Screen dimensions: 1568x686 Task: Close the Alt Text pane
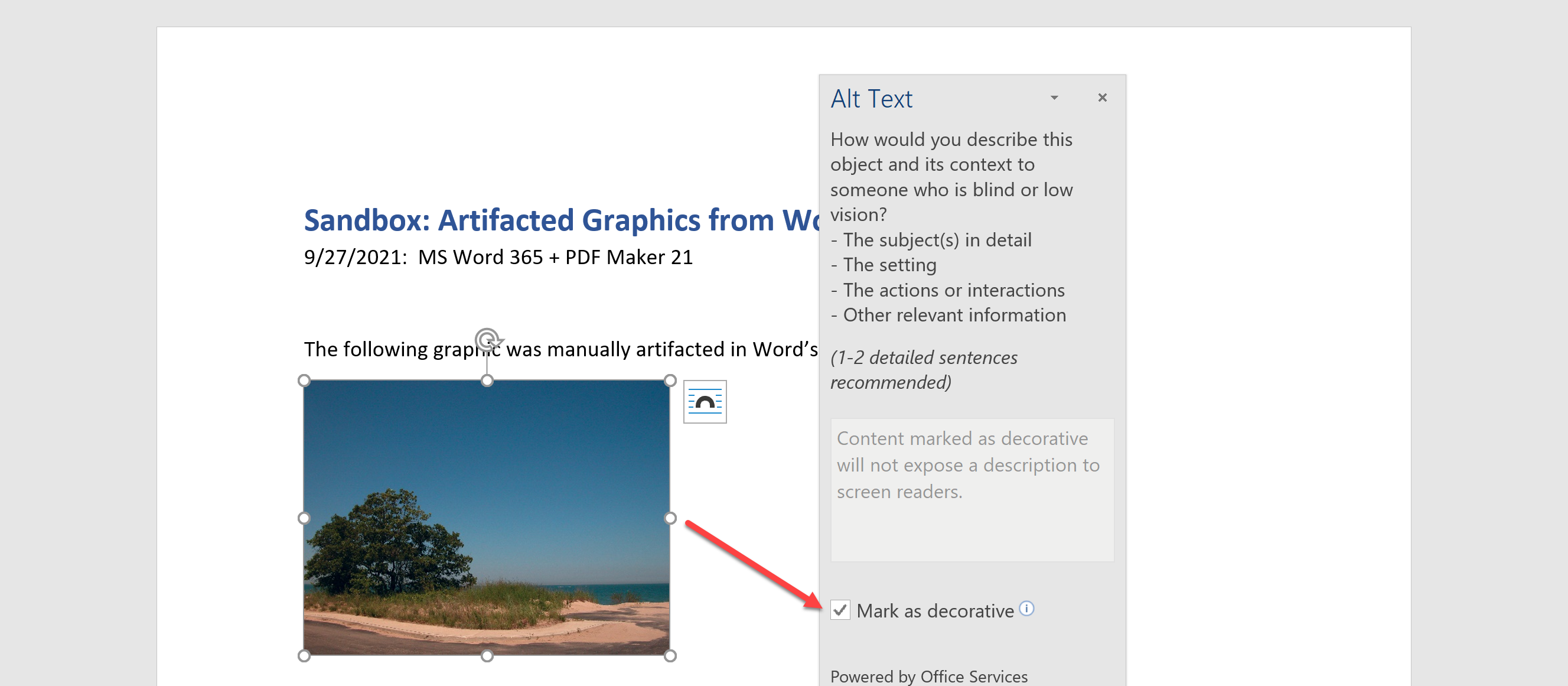[x=1102, y=97]
